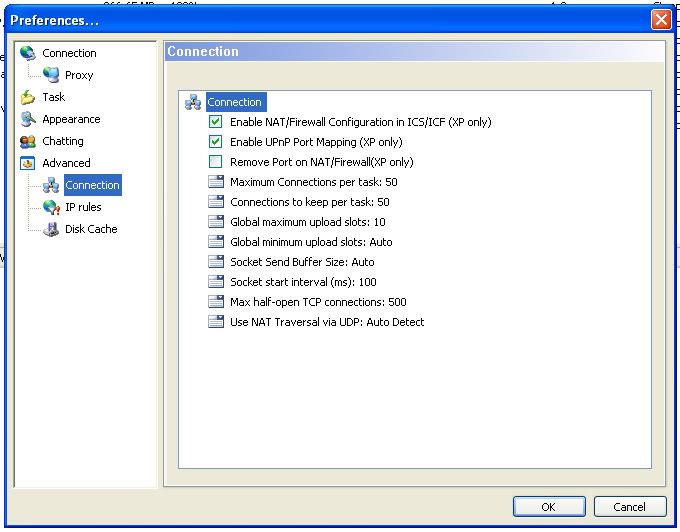Click the Proxy icon under Connection
Image resolution: width=680 pixels, height=532 pixels.
point(51,75)
